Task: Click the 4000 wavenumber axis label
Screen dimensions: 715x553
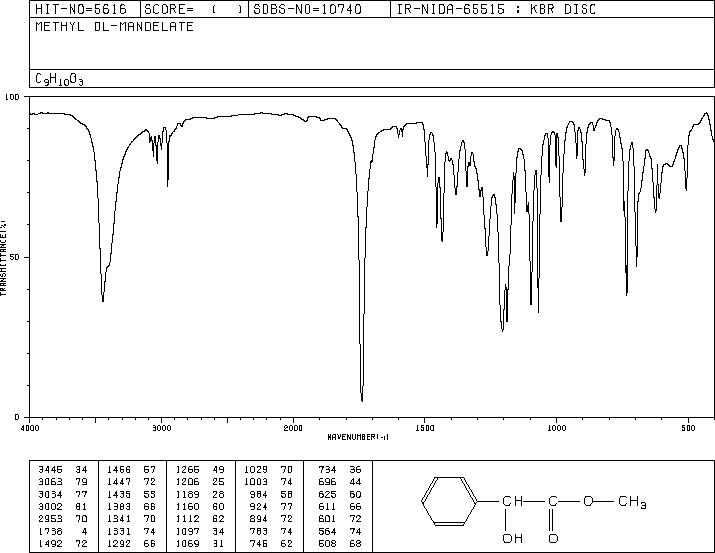Action: [x=30, y=428]
